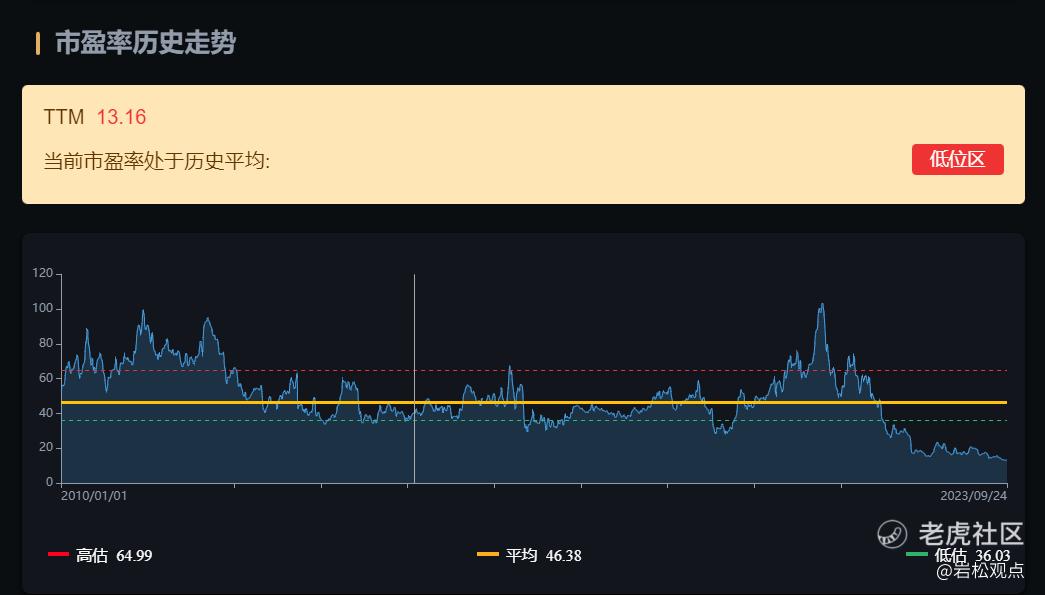Viewport: 1045px width, 595px height.
Task: Toggle the 低估 36.03 legend entry
Action: point(958,555)
